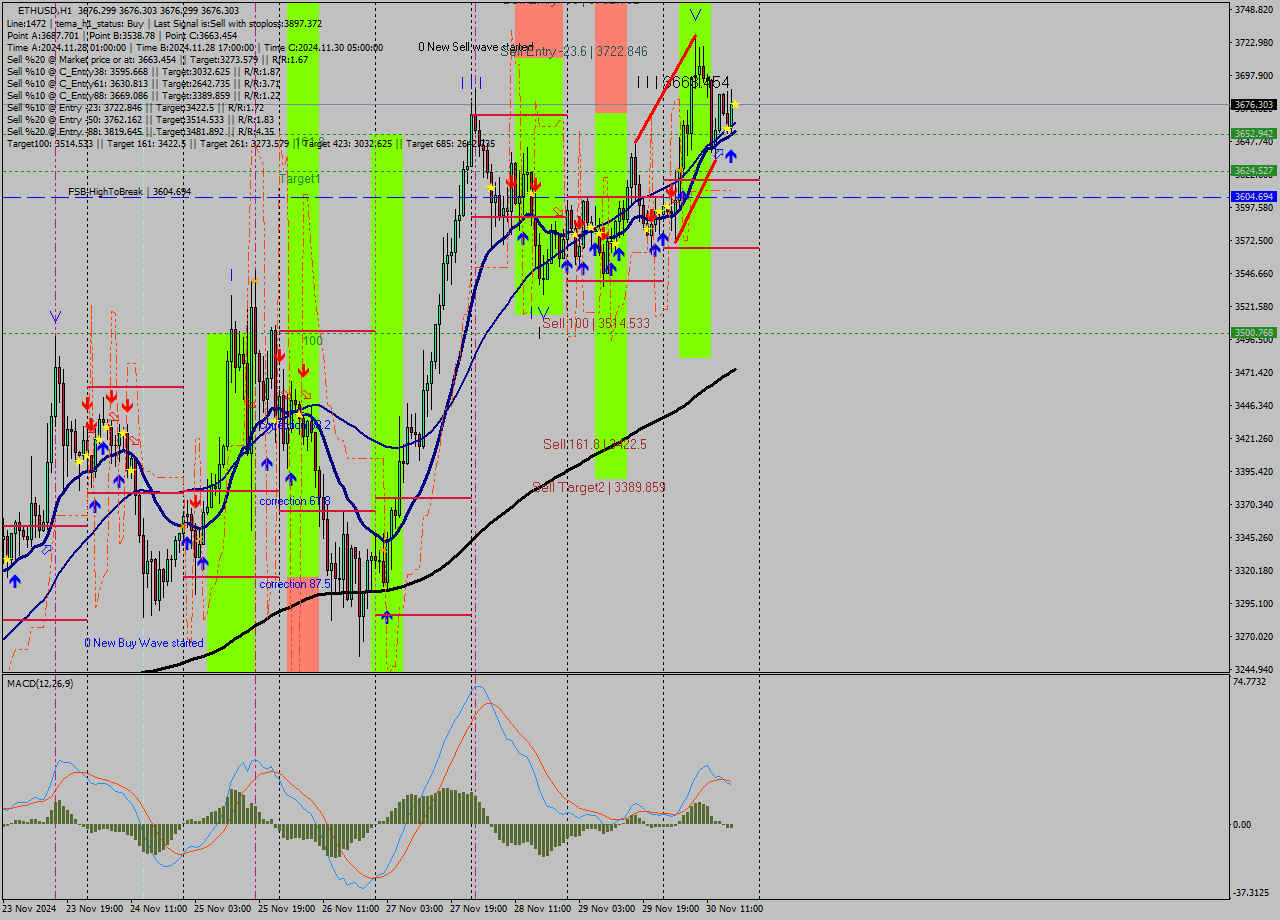This screenshot has height=920, width=1280.
Task: Click the correction 87.5 label
Action: (293, 583)
